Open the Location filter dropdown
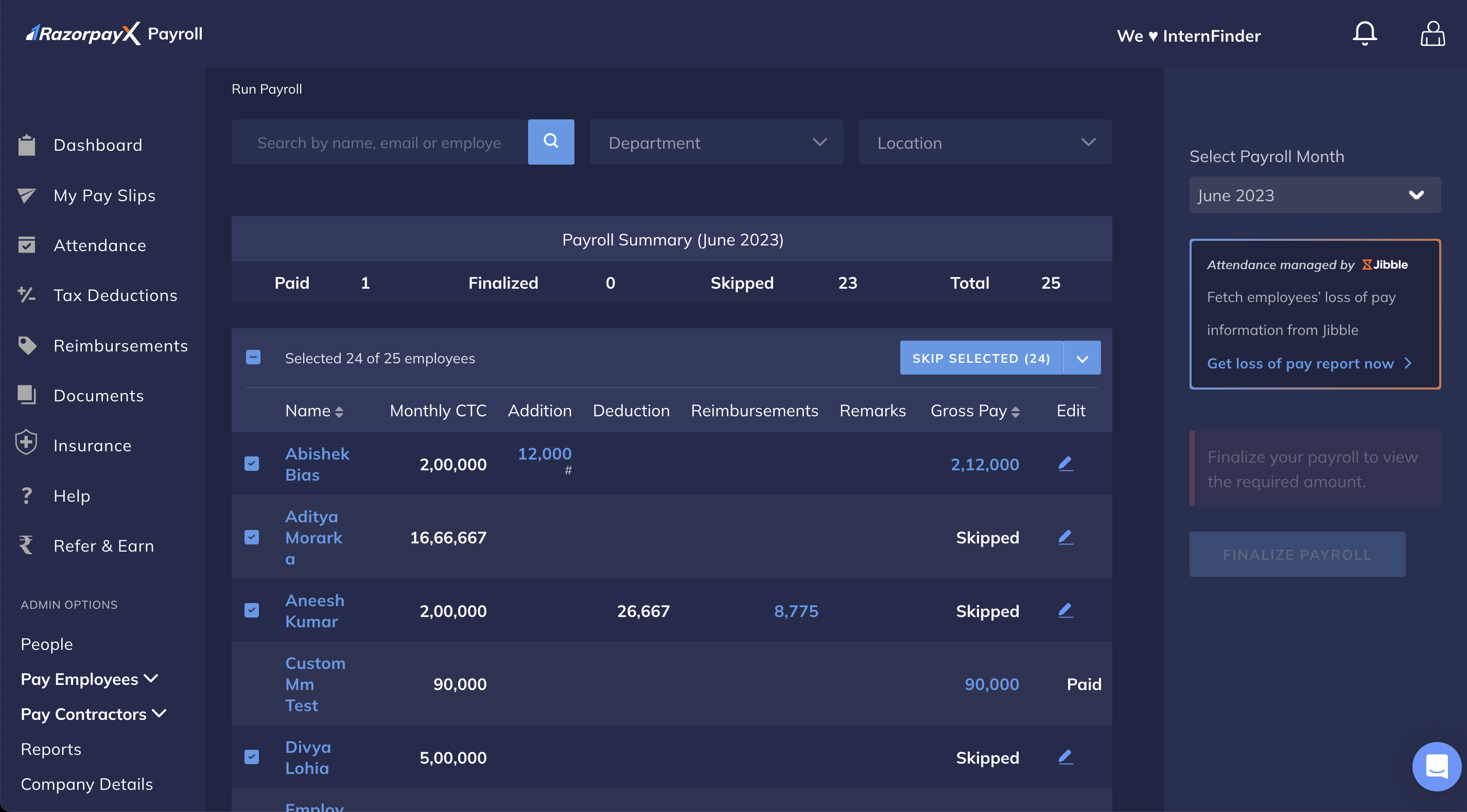The width and height of the screenshot is (1467, 812). (985, 143)
